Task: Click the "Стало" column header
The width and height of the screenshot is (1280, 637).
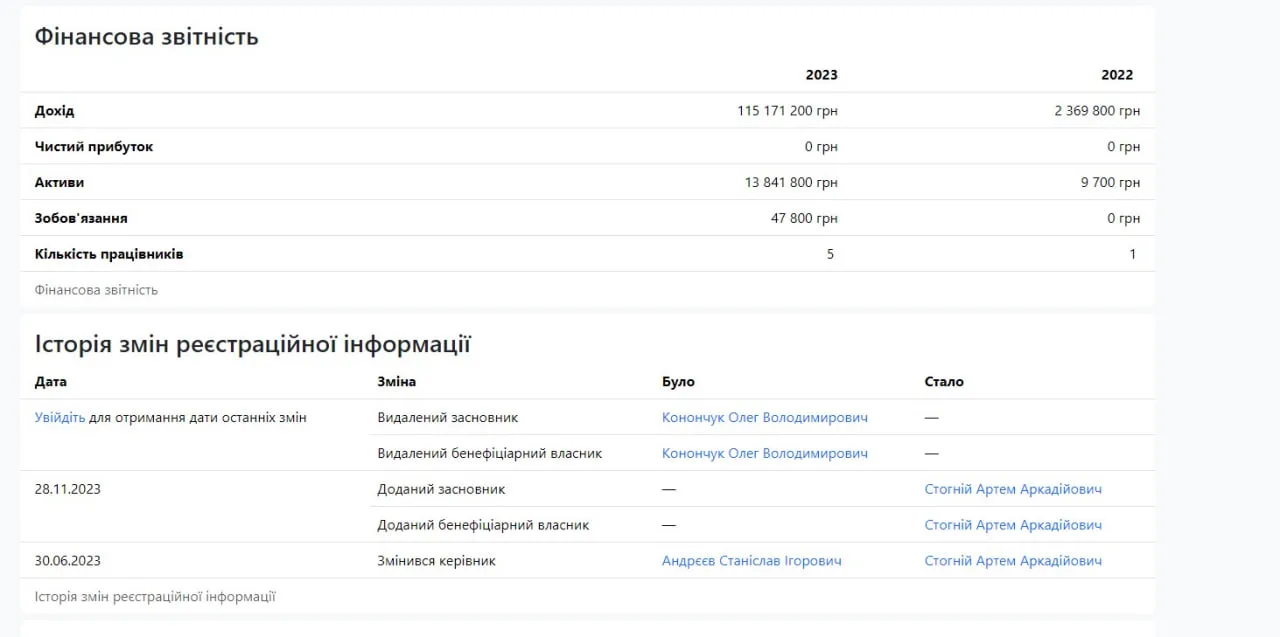Action: tap(945, 382)
